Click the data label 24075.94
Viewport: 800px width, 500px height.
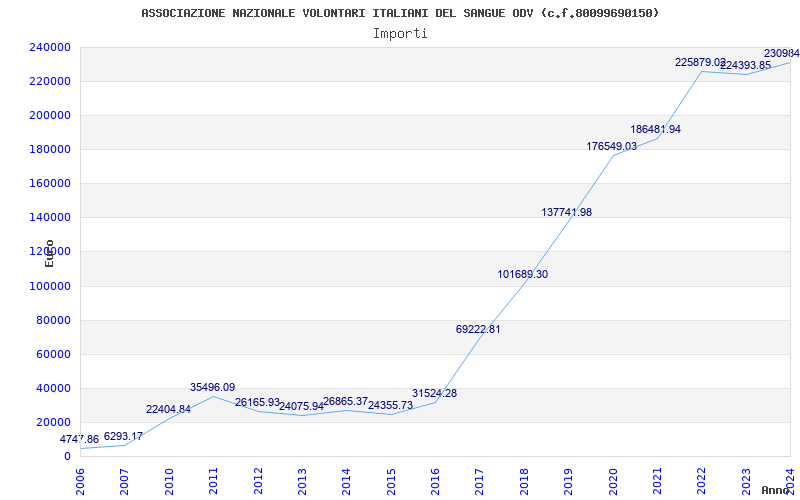(301, 407)
